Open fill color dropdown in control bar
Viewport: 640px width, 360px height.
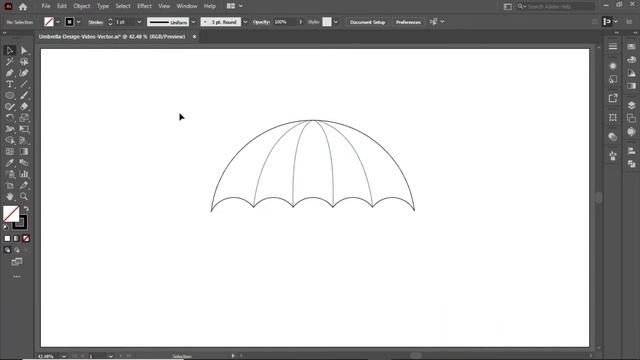pos(58,22)
